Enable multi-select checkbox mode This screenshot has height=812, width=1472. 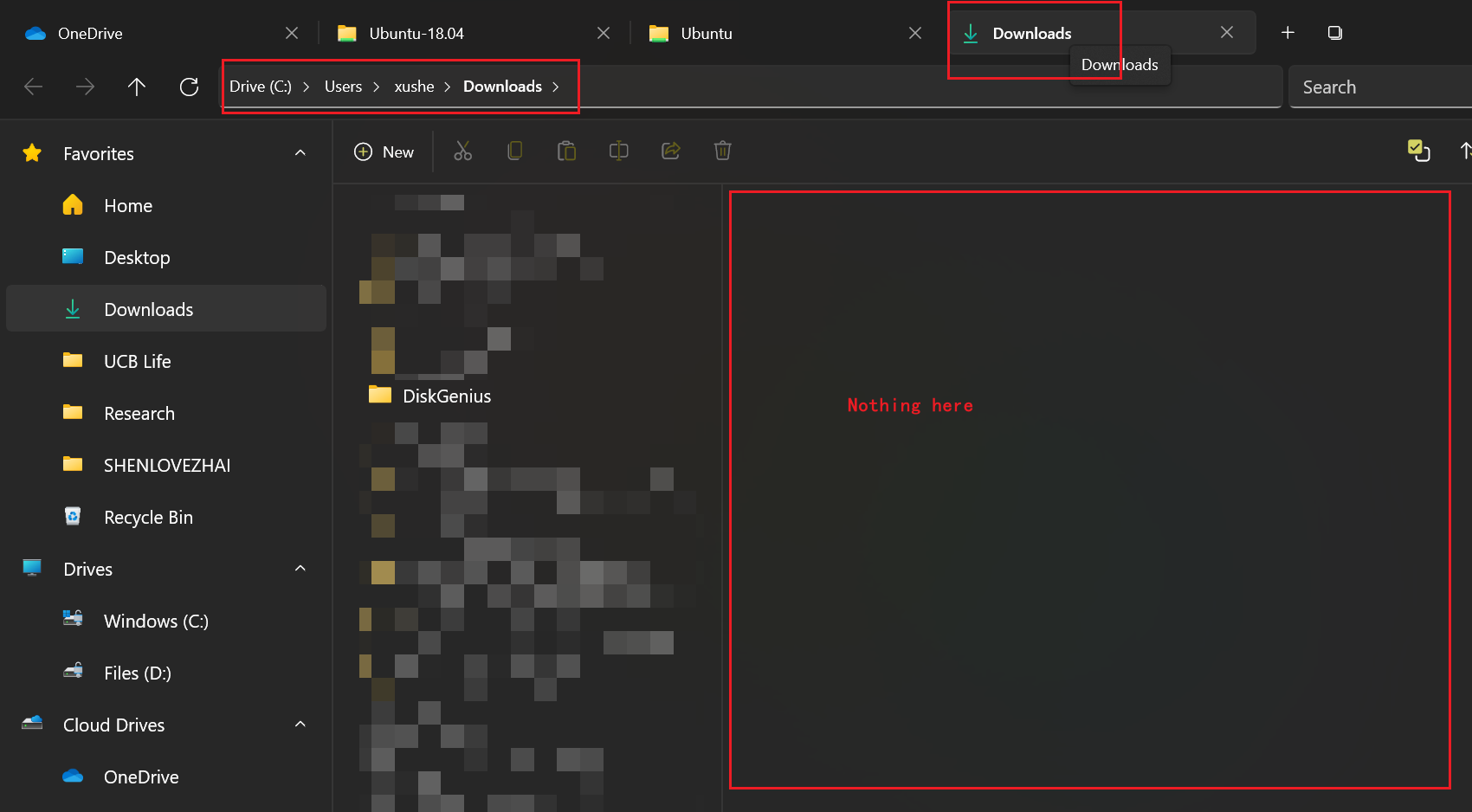coord(1419,151)
